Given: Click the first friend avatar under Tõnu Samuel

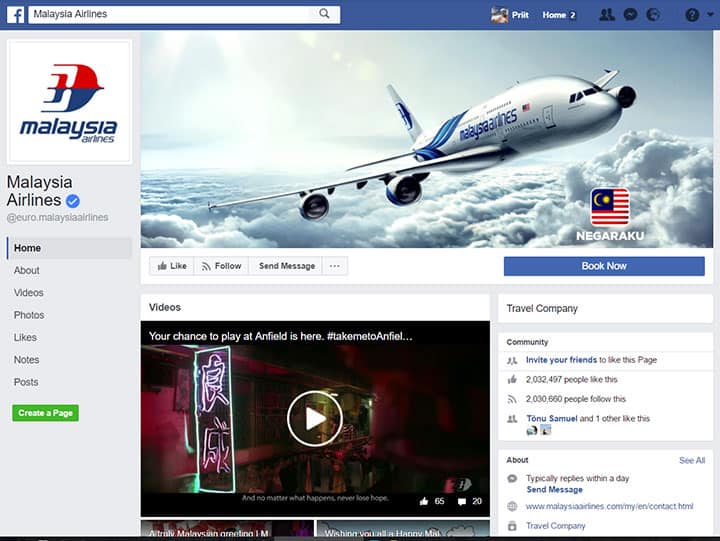Looking at the screenshot, I should 532,431.
